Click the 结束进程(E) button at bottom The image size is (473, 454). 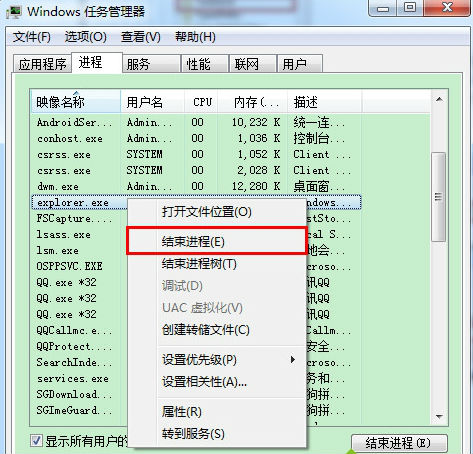(399, 443)
